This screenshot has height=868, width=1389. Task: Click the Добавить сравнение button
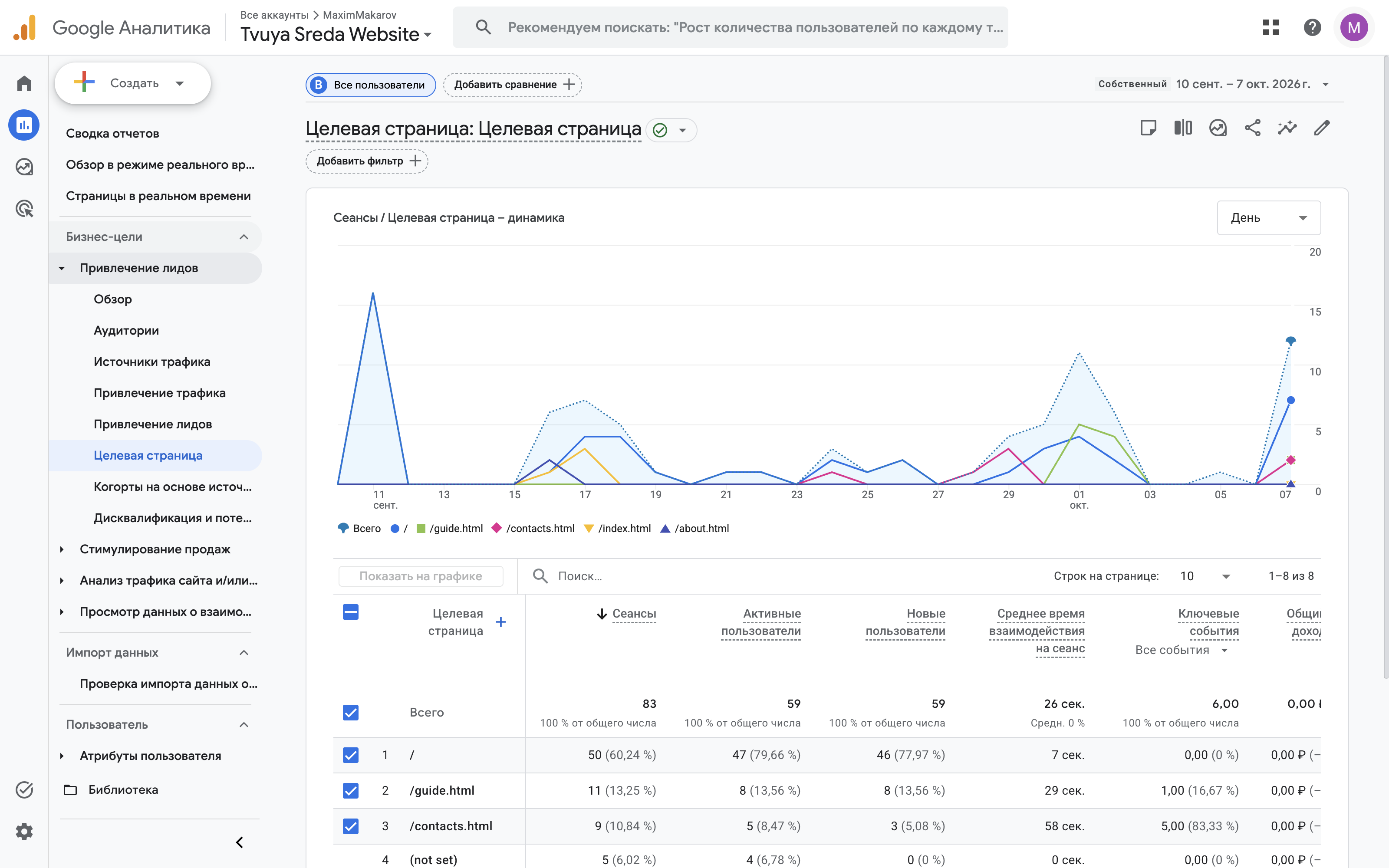(x=513, y=85)
